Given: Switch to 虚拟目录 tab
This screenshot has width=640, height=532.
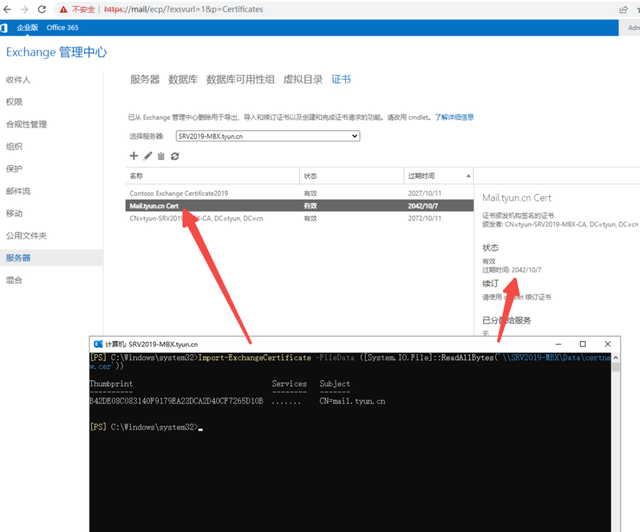Looking at the screenshot, I should (x=303, y=79).
